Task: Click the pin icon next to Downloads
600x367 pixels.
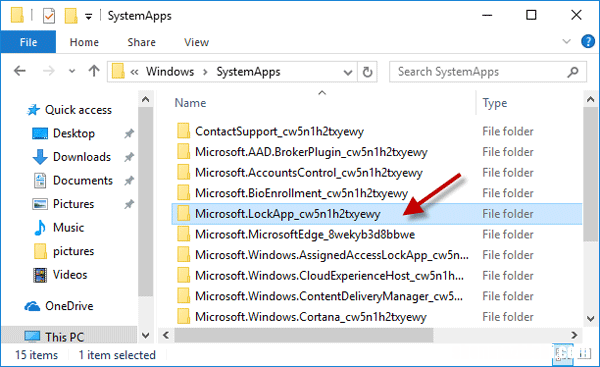Action: pyautogui.click(x=129, y=157)
